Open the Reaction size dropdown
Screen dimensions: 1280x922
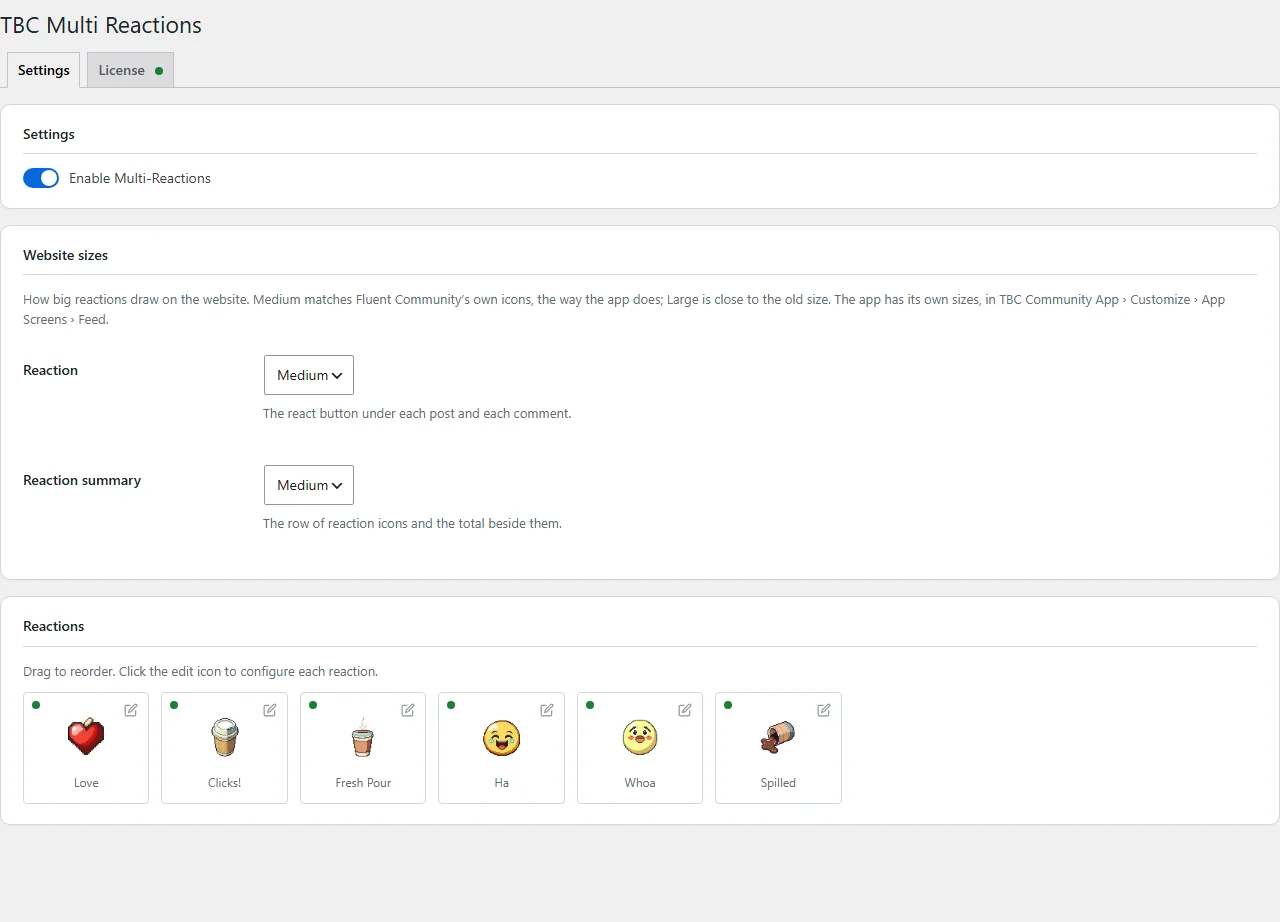pyautogui.click(x=309, y=375)
